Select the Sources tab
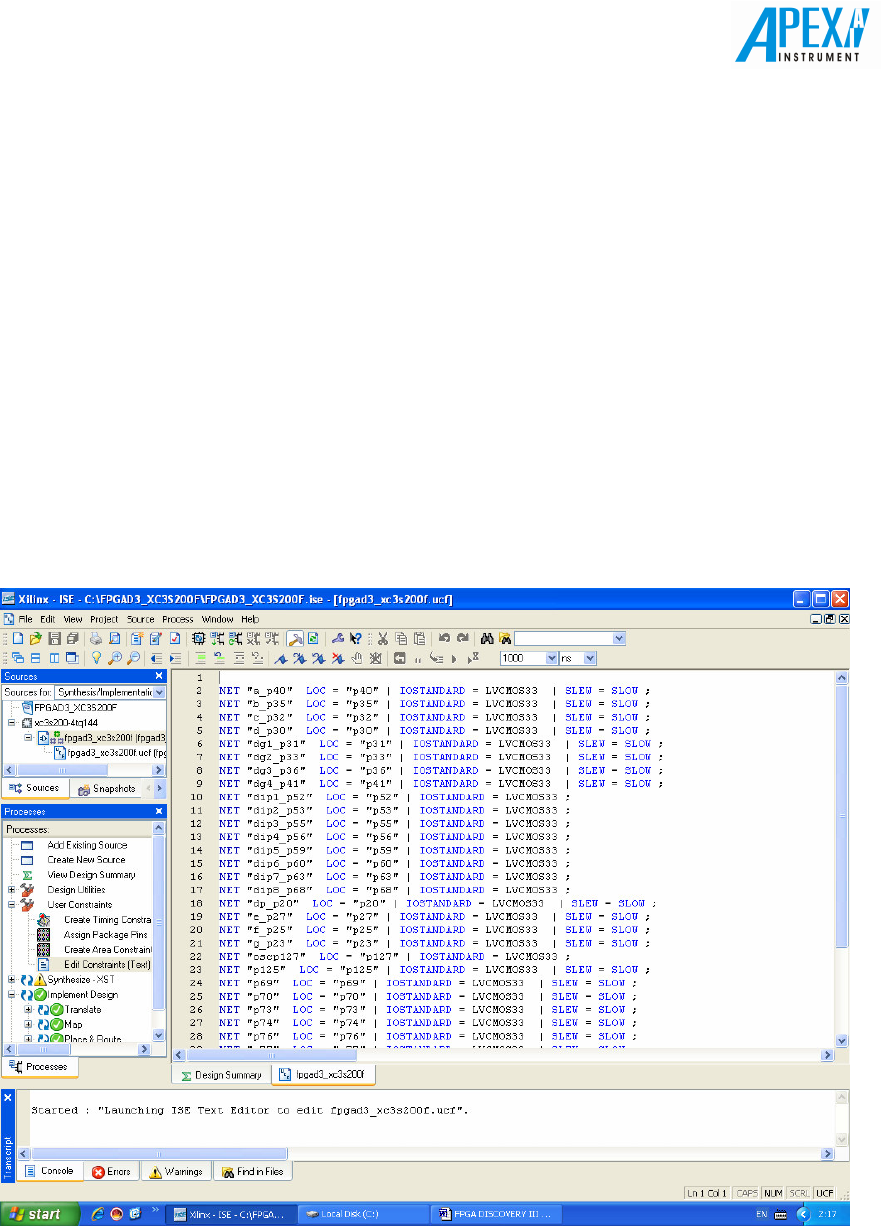The width and height of the screenshot is (881, 1226). [36, 788]
